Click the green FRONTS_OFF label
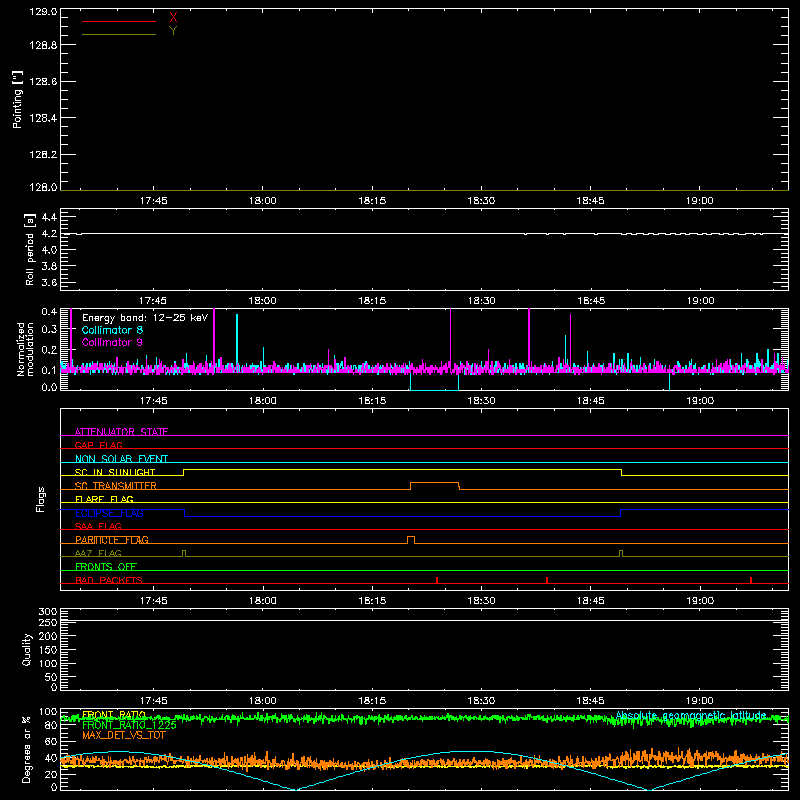 pos(106,567)
